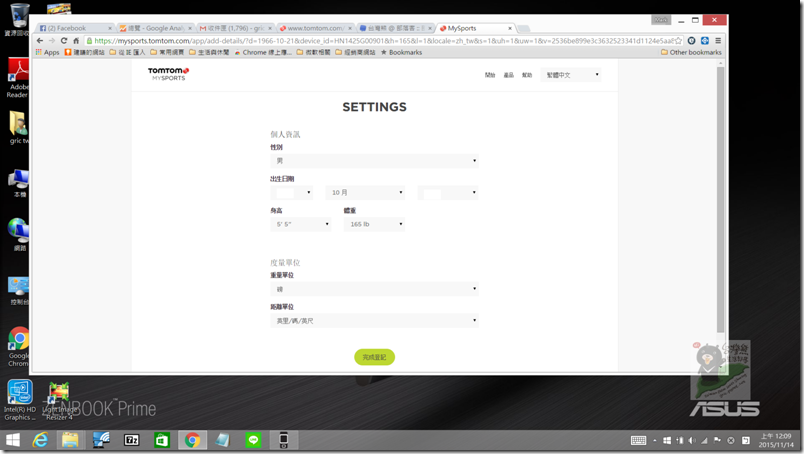This screenshot has width=804, height=454.
Task: Open the Apps shortcut in bookmarks bar
Action: 47,52
